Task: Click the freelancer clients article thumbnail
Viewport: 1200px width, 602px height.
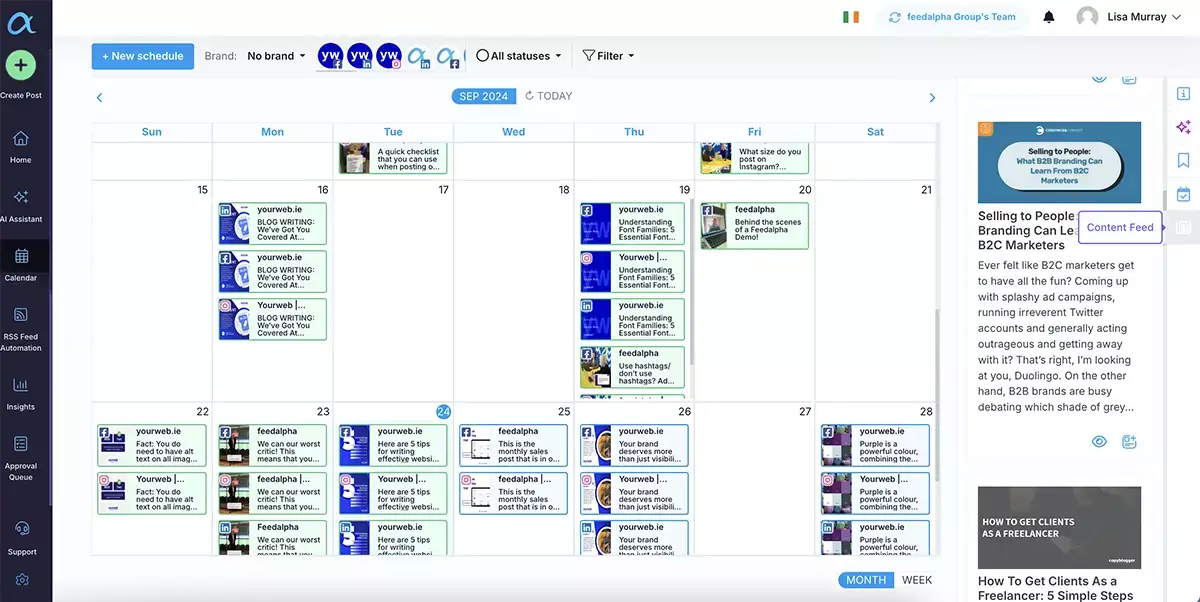Action: coord(1059,528)
